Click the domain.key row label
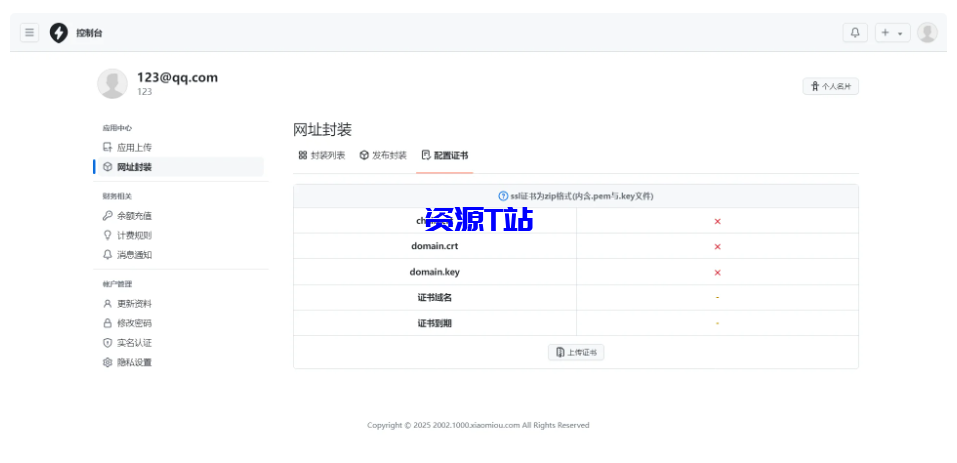 tap(435, 272)
